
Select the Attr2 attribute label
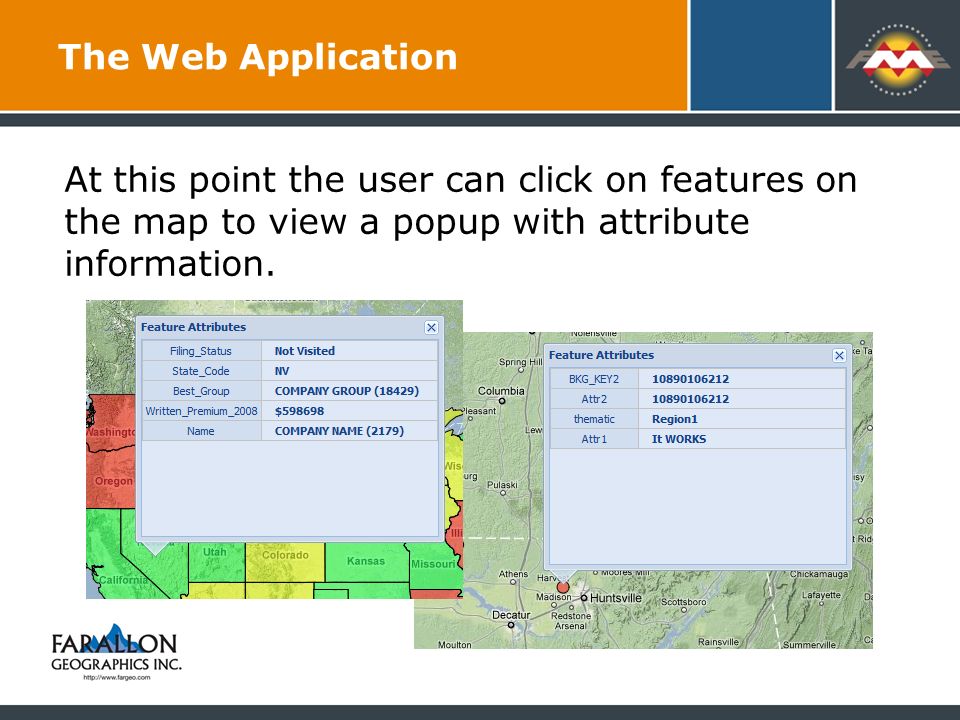(x=594, y=399)
